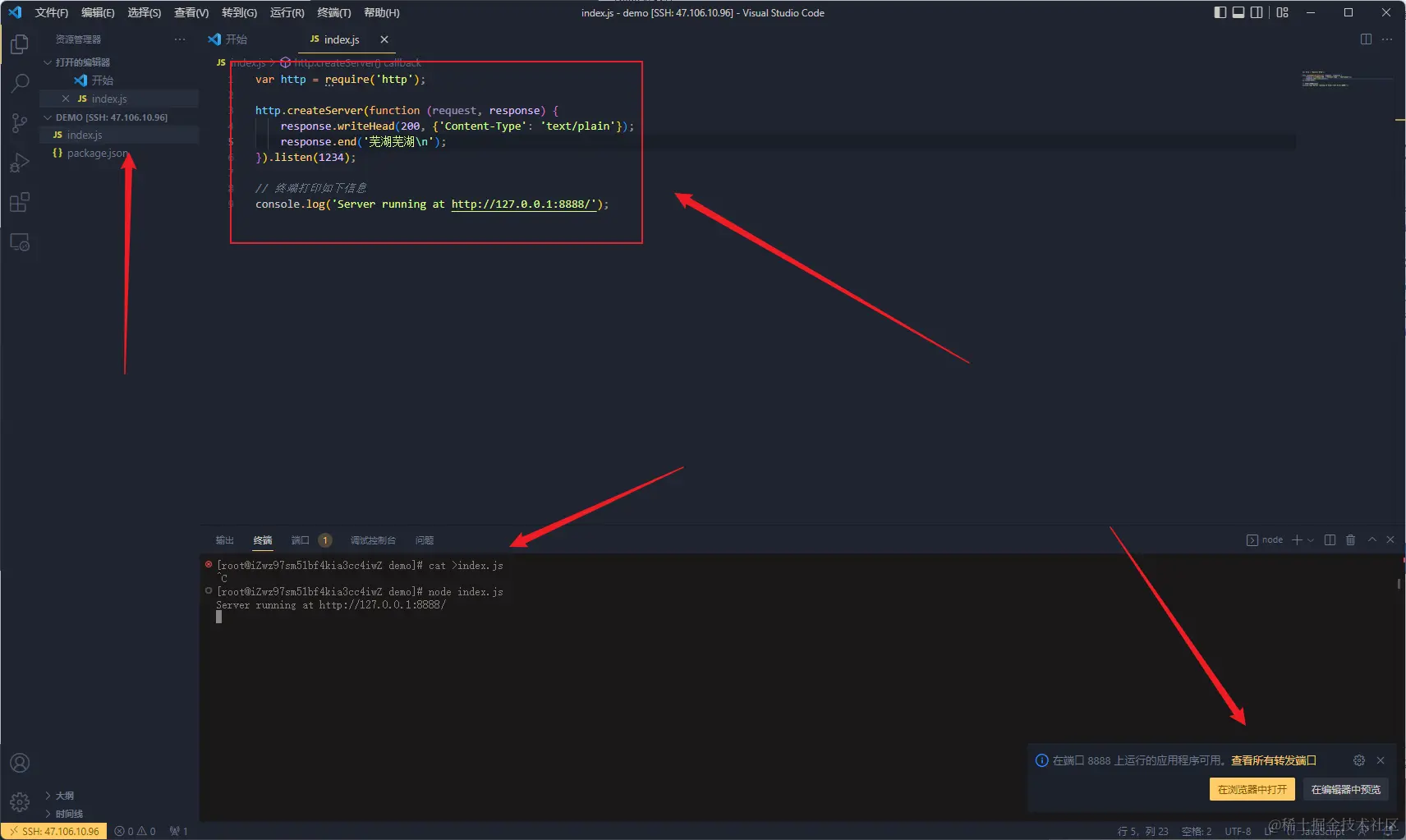The width and height of the screenshot is (1406, 840).
Task: Change encoding via UTF-8 status item
Action: [1238, 831]
